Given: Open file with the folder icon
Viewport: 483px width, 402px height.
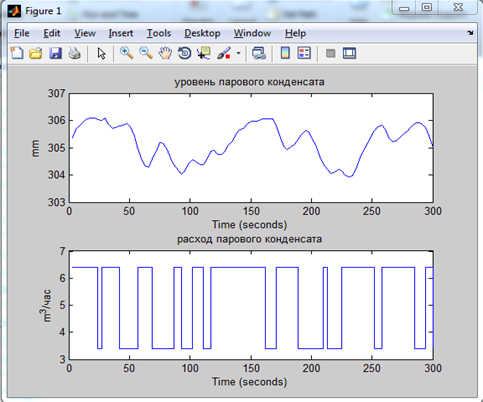Looking at the screenshot, I should (36, 53).
